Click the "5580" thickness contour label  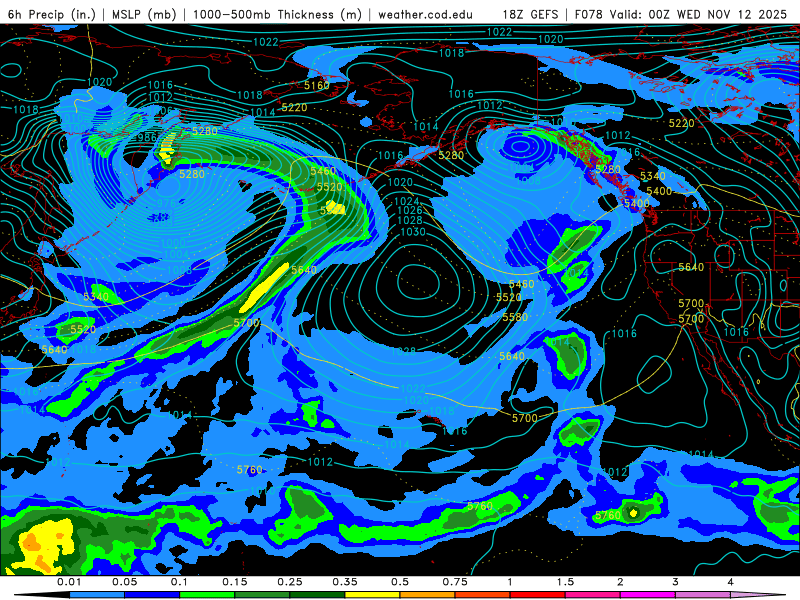tap(515, 317)
